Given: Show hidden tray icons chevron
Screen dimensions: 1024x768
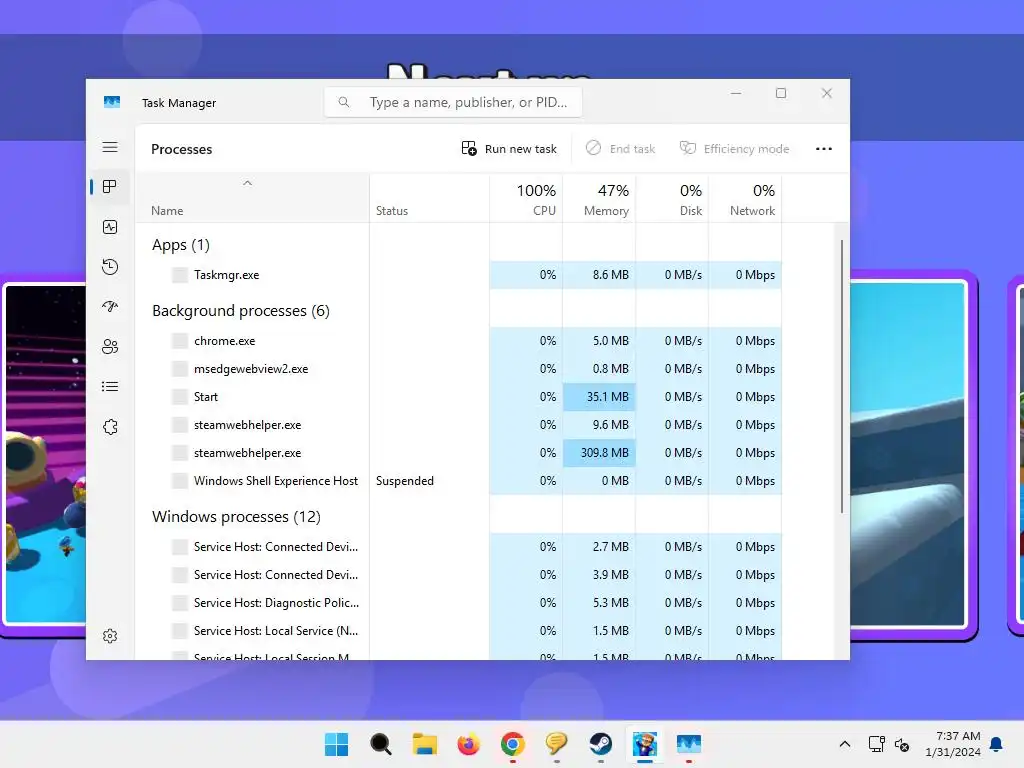Looking at the screenshot, I should pos(844,744).
